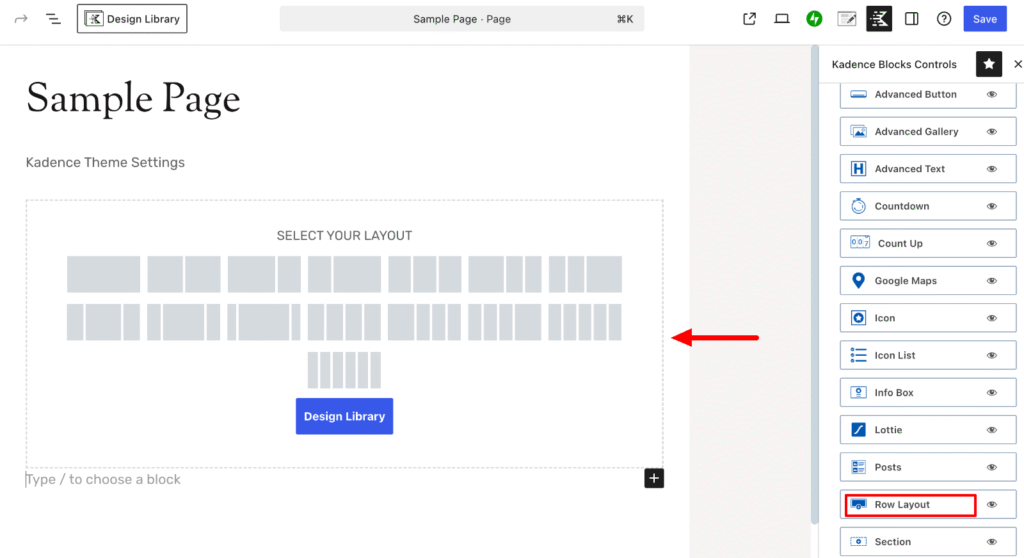Toggle Countdown visibility eye

click(992, 206)
